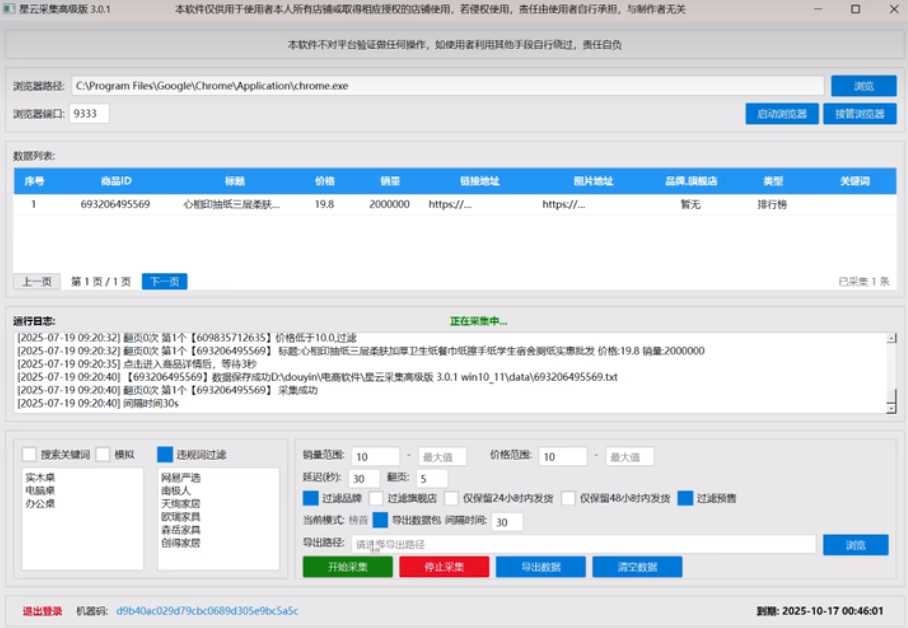Click the 启动浏览器 button
Viewport: 908px width, 628px height.
782,114
